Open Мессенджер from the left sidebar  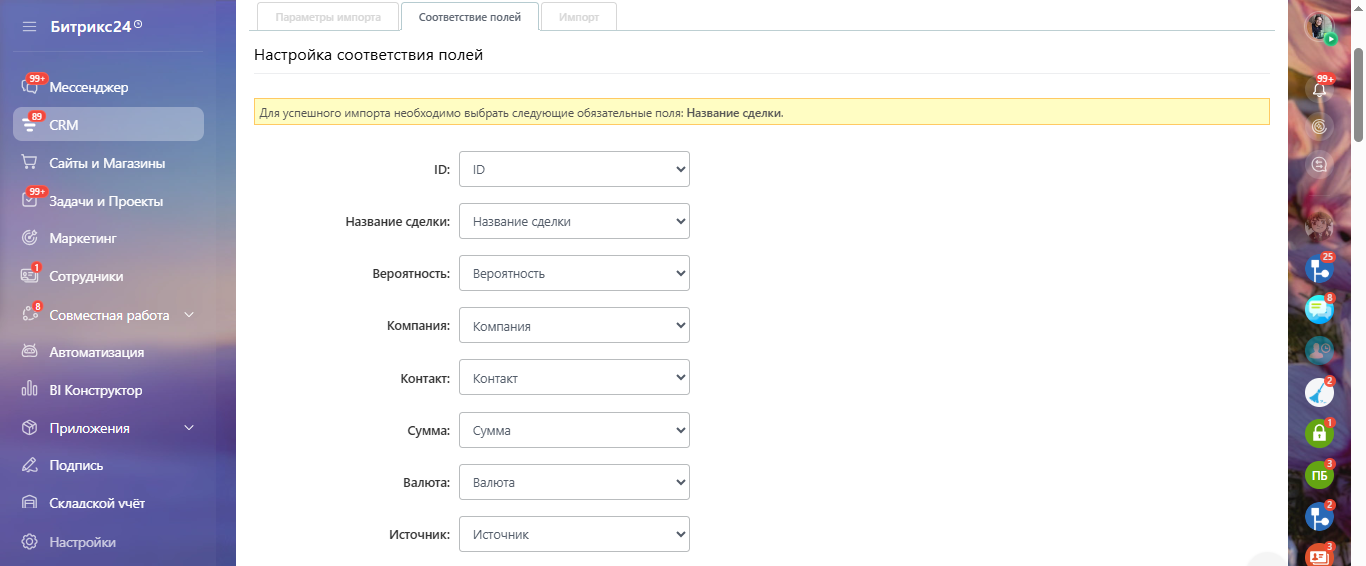pyautogui.click(x=88, y=87)
